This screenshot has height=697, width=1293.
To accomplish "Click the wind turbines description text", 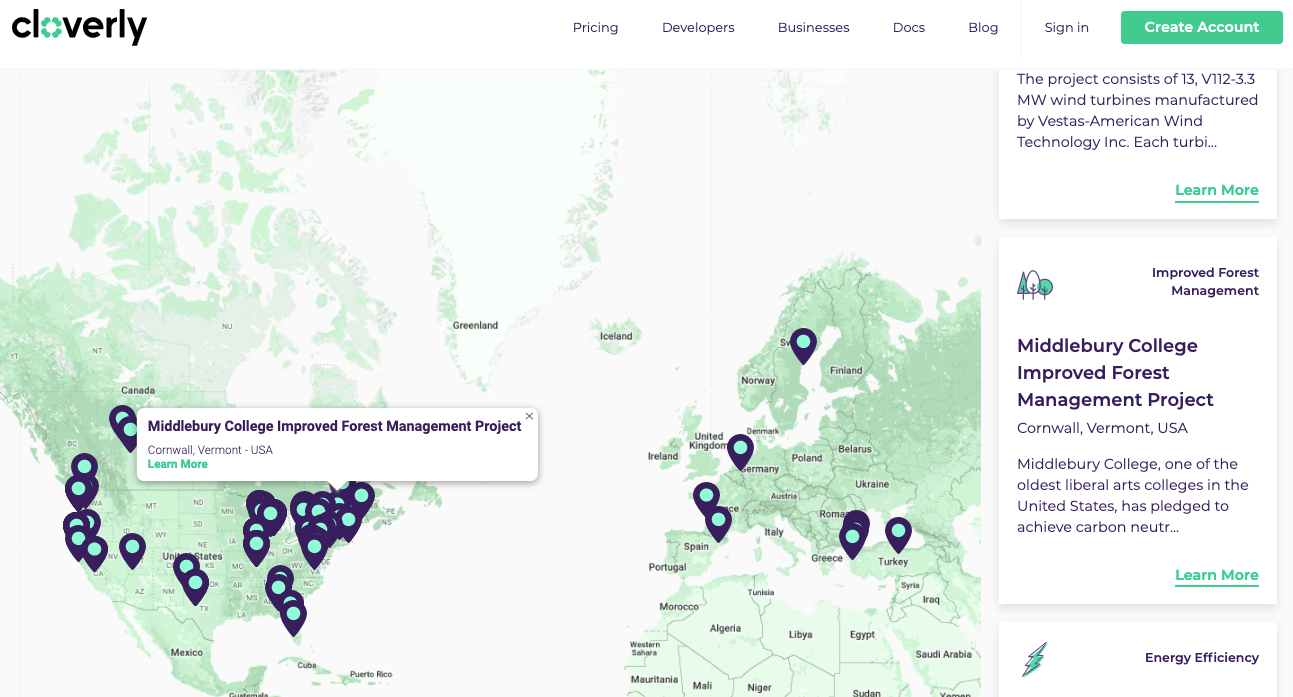I will (x=1137, y=110).
